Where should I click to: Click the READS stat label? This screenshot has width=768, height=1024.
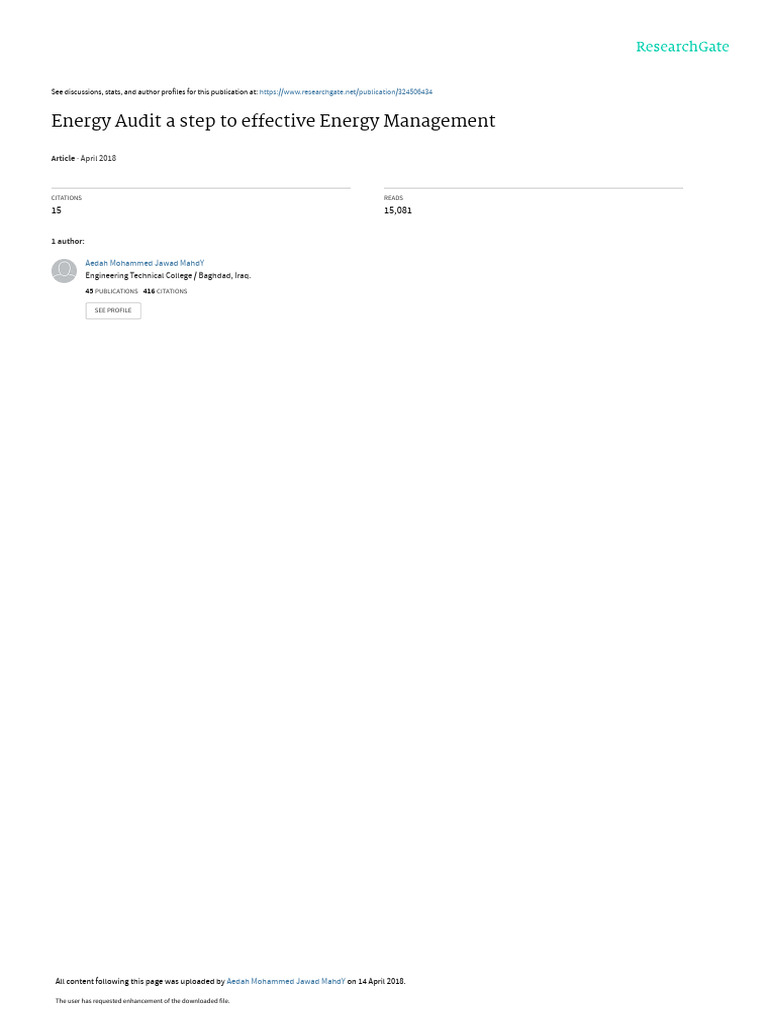pos(393,198)
